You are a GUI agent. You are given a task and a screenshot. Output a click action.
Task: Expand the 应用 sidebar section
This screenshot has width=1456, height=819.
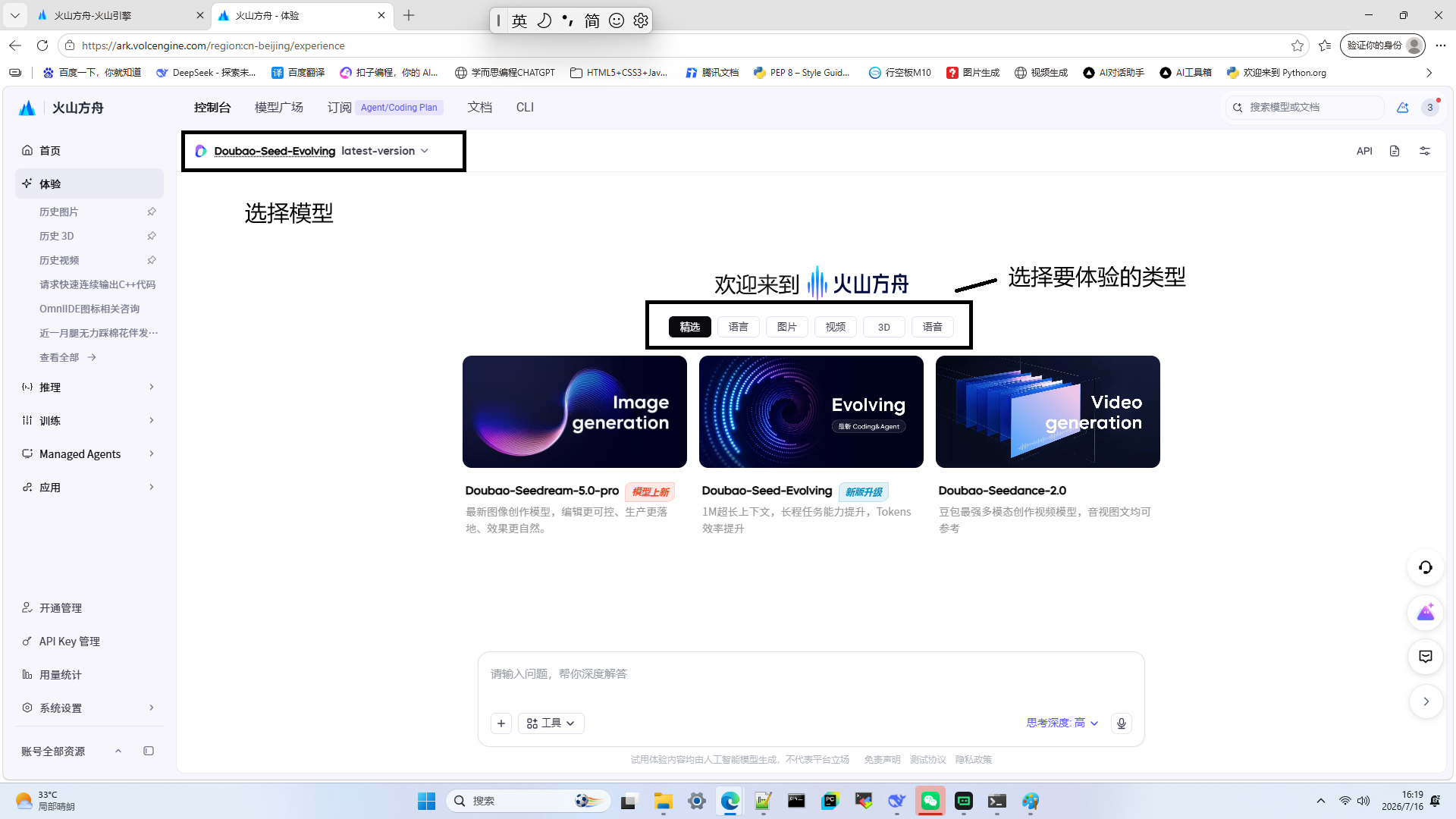(x=89, y=487)
